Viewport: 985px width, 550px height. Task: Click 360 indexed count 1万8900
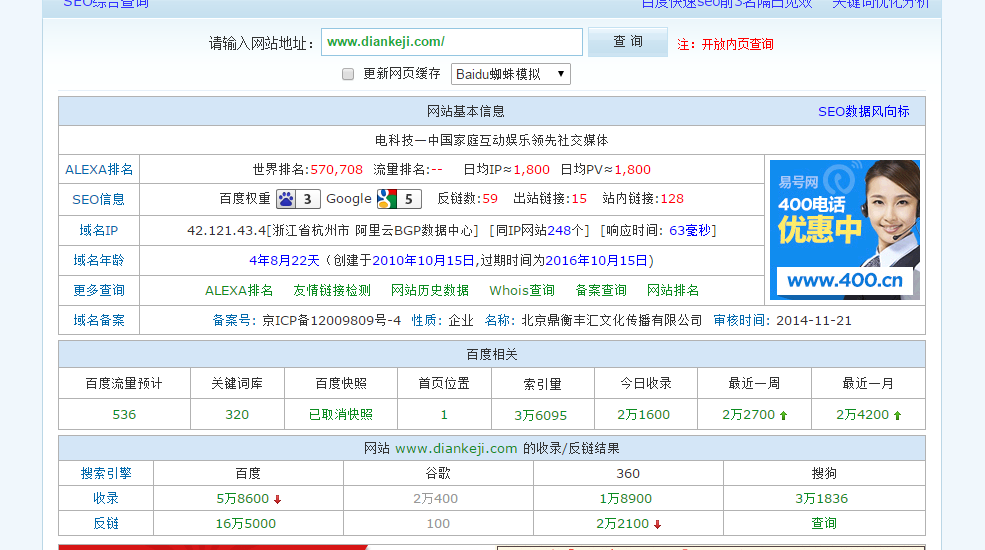point(626,499)
